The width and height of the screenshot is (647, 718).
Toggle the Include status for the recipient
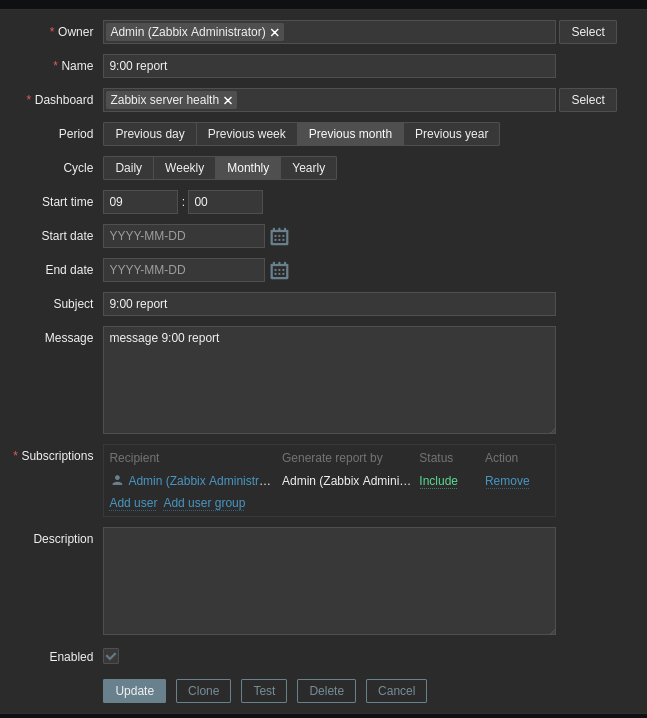[x=438, y=481]
